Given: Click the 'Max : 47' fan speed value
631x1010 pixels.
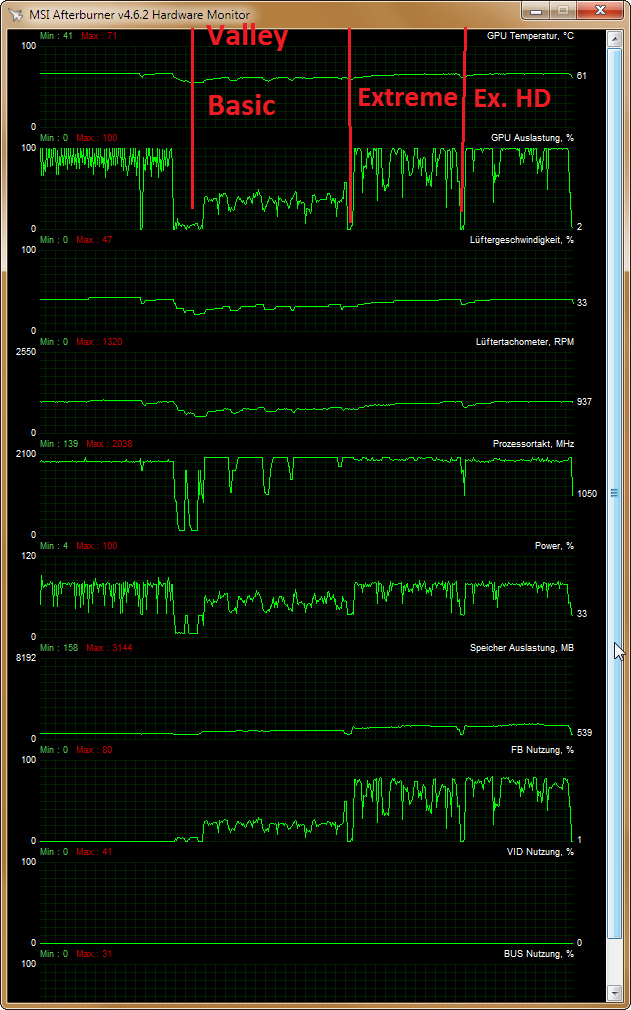Looking at the screenshot, I should pos(94,240).
